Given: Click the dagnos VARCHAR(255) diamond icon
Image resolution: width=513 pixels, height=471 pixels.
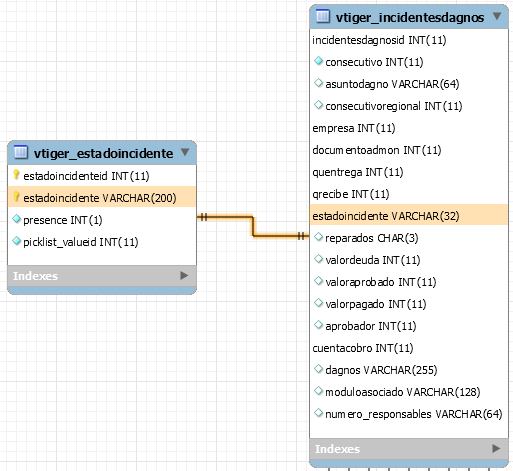Looking at the screenshot, I should [x=318, y=369].
